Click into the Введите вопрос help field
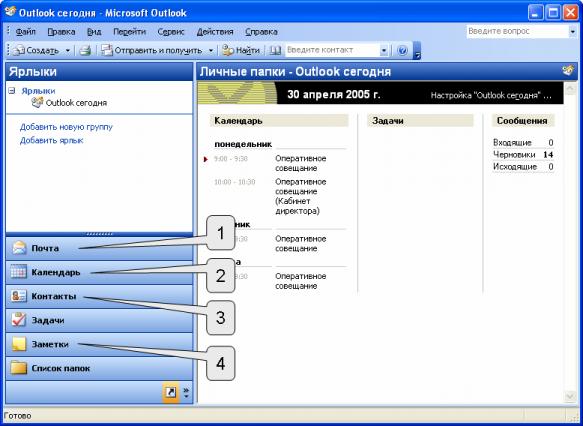Viewport: 583px width, 426px height. pyautogui.click(x=517, y=32)
